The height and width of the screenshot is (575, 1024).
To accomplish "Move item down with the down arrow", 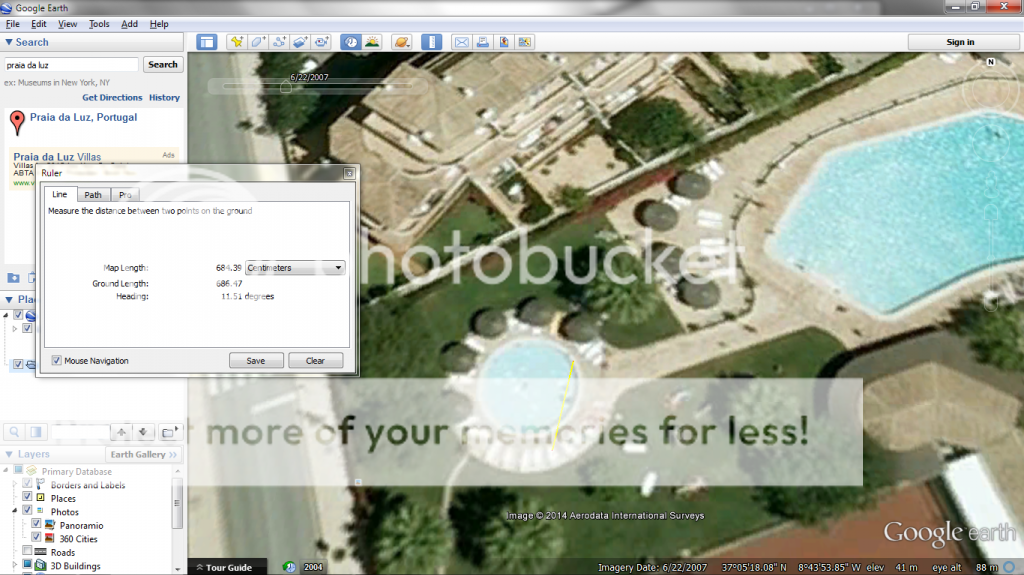I will 143,432.
